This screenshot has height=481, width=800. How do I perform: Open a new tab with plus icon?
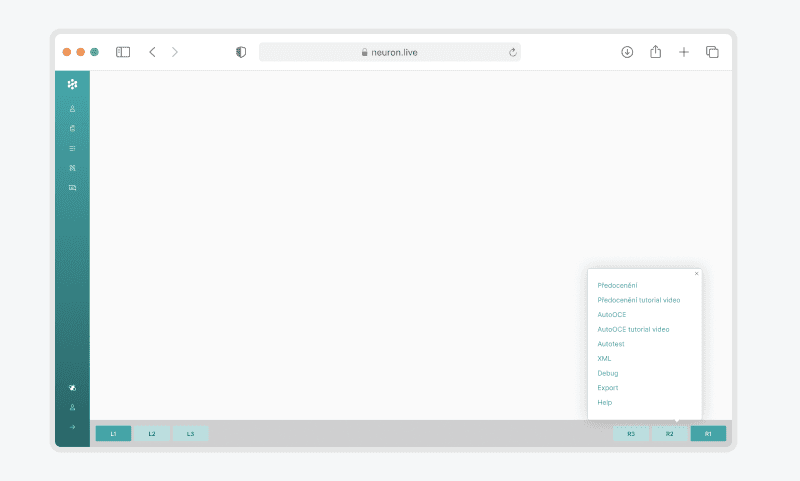tap(684, 52)
